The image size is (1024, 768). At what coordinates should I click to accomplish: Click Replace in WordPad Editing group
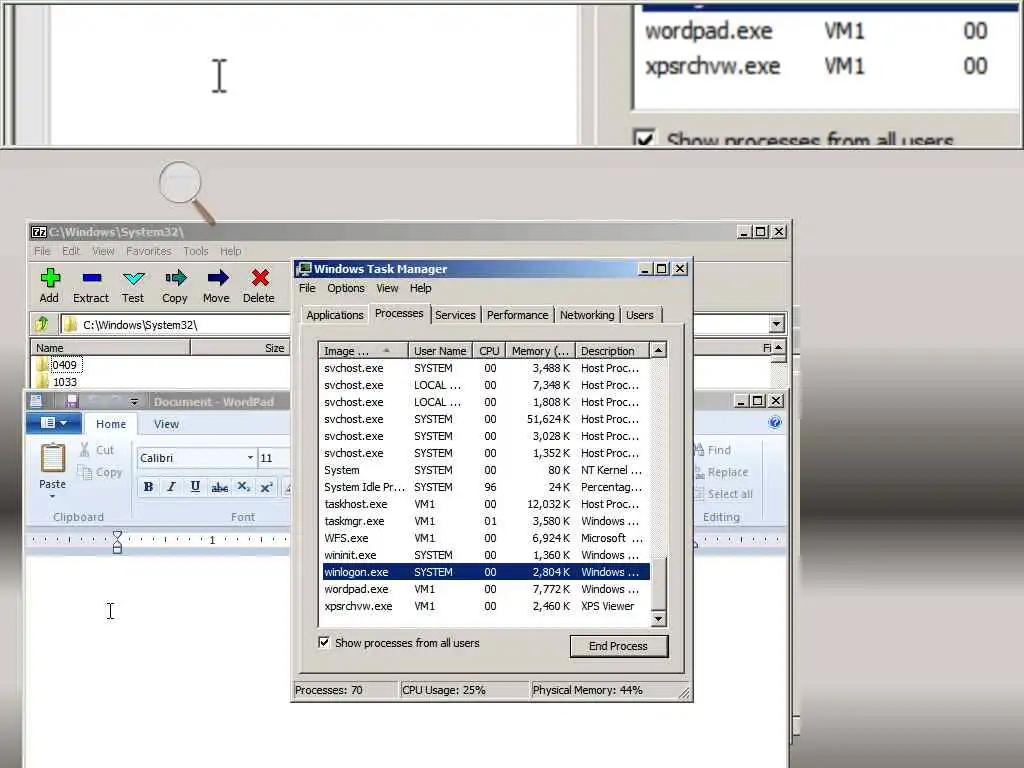click(721, 472)
